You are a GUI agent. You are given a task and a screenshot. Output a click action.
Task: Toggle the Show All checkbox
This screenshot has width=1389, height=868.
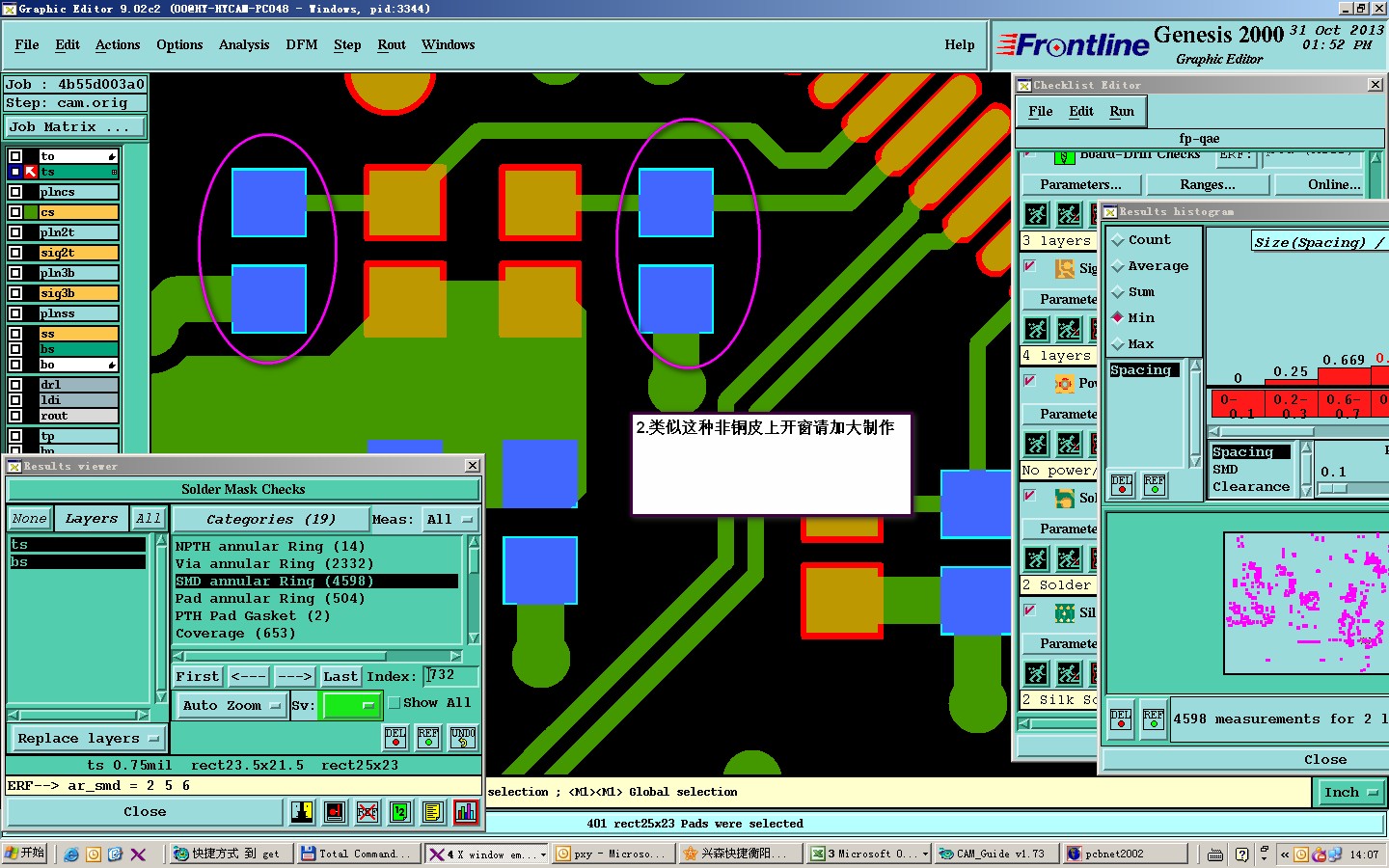[x=395, y=703]
